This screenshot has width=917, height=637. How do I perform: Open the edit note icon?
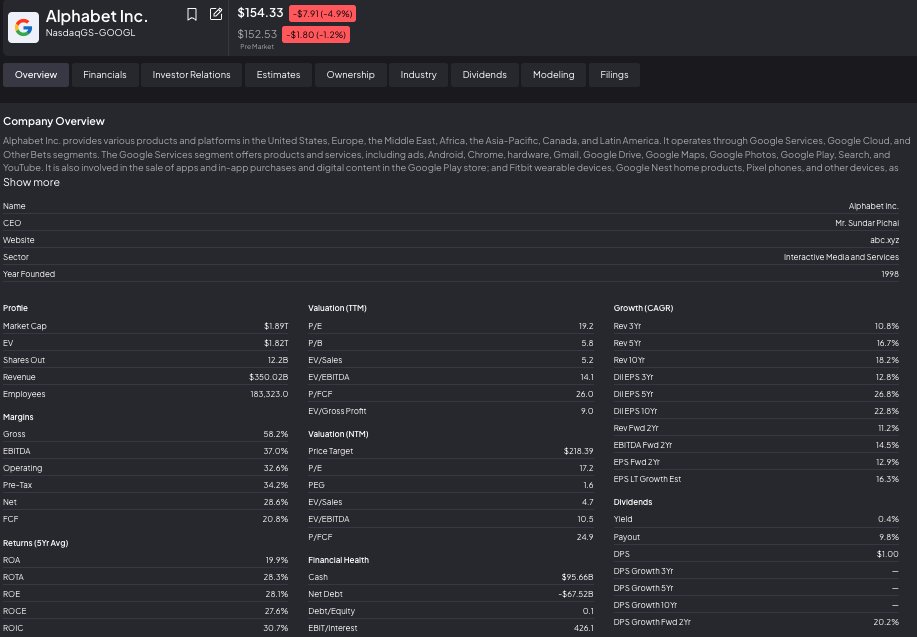(x=216, y=14)
